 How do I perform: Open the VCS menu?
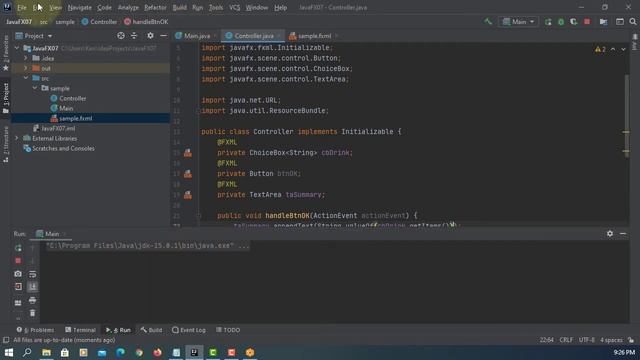click(234, 7)
